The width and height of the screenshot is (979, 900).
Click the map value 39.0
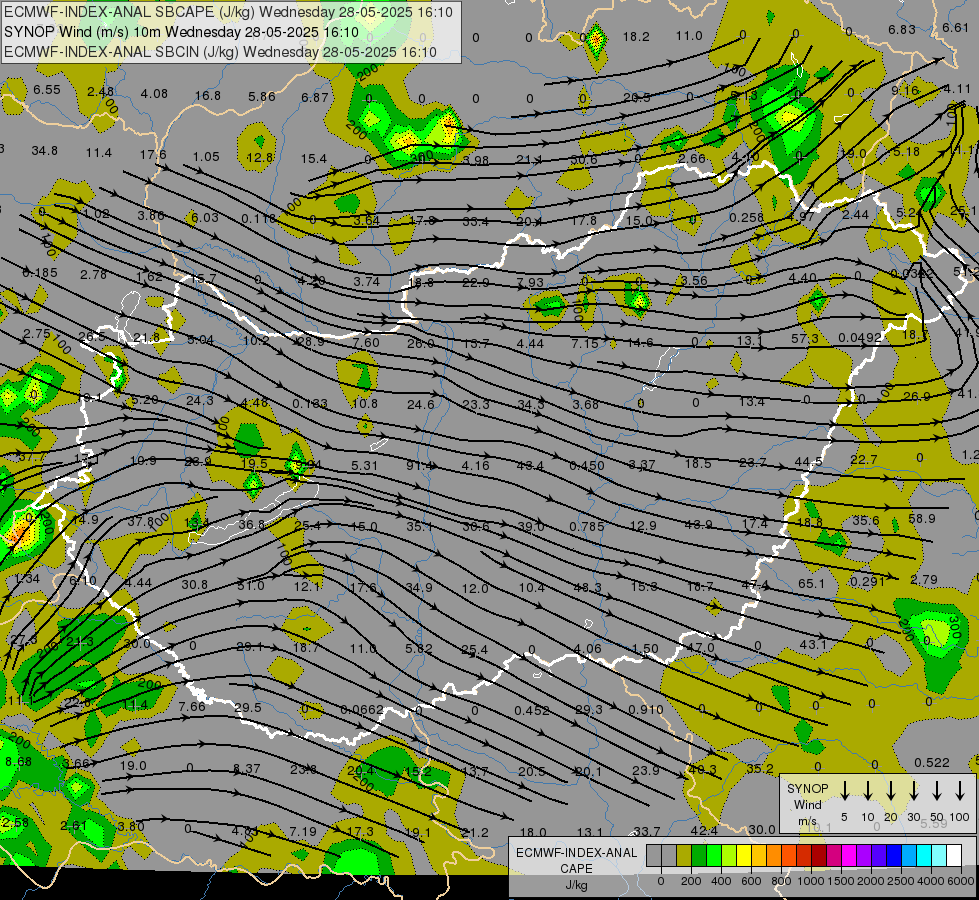(530, 527)
